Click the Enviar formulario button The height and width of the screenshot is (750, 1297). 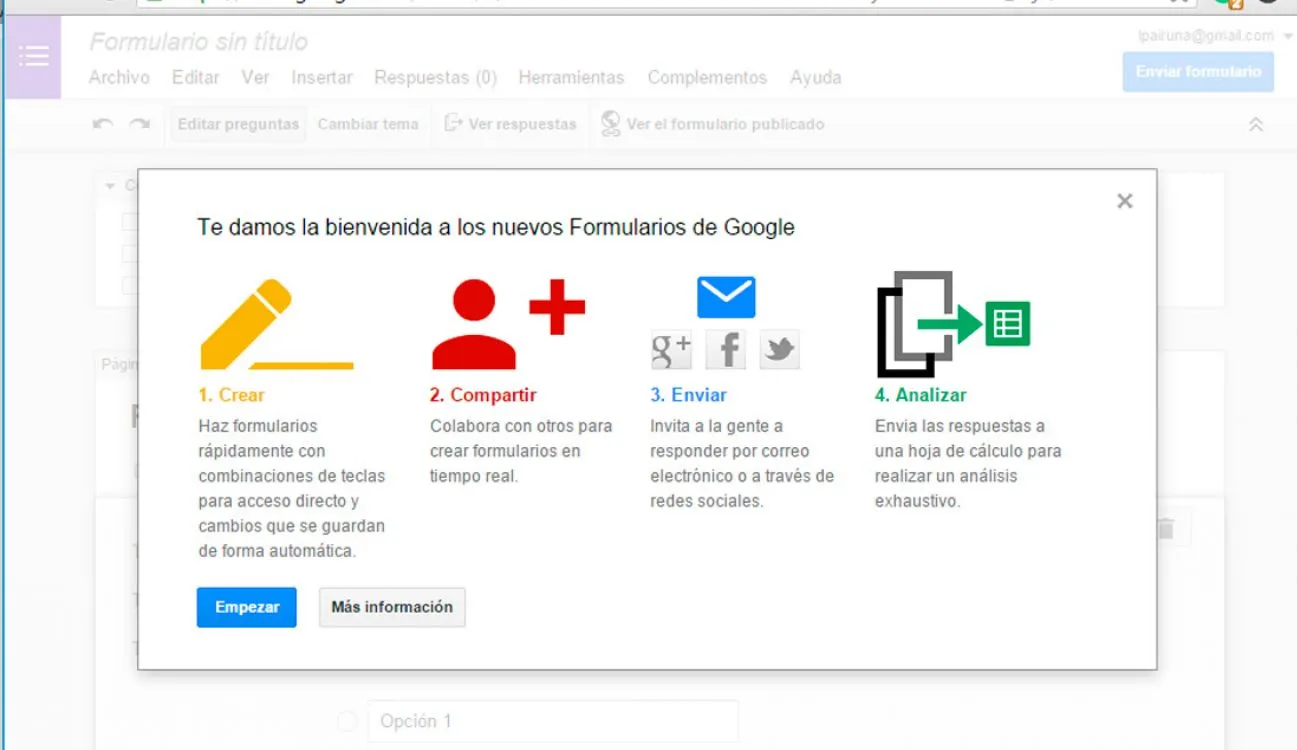[1198, 72]
